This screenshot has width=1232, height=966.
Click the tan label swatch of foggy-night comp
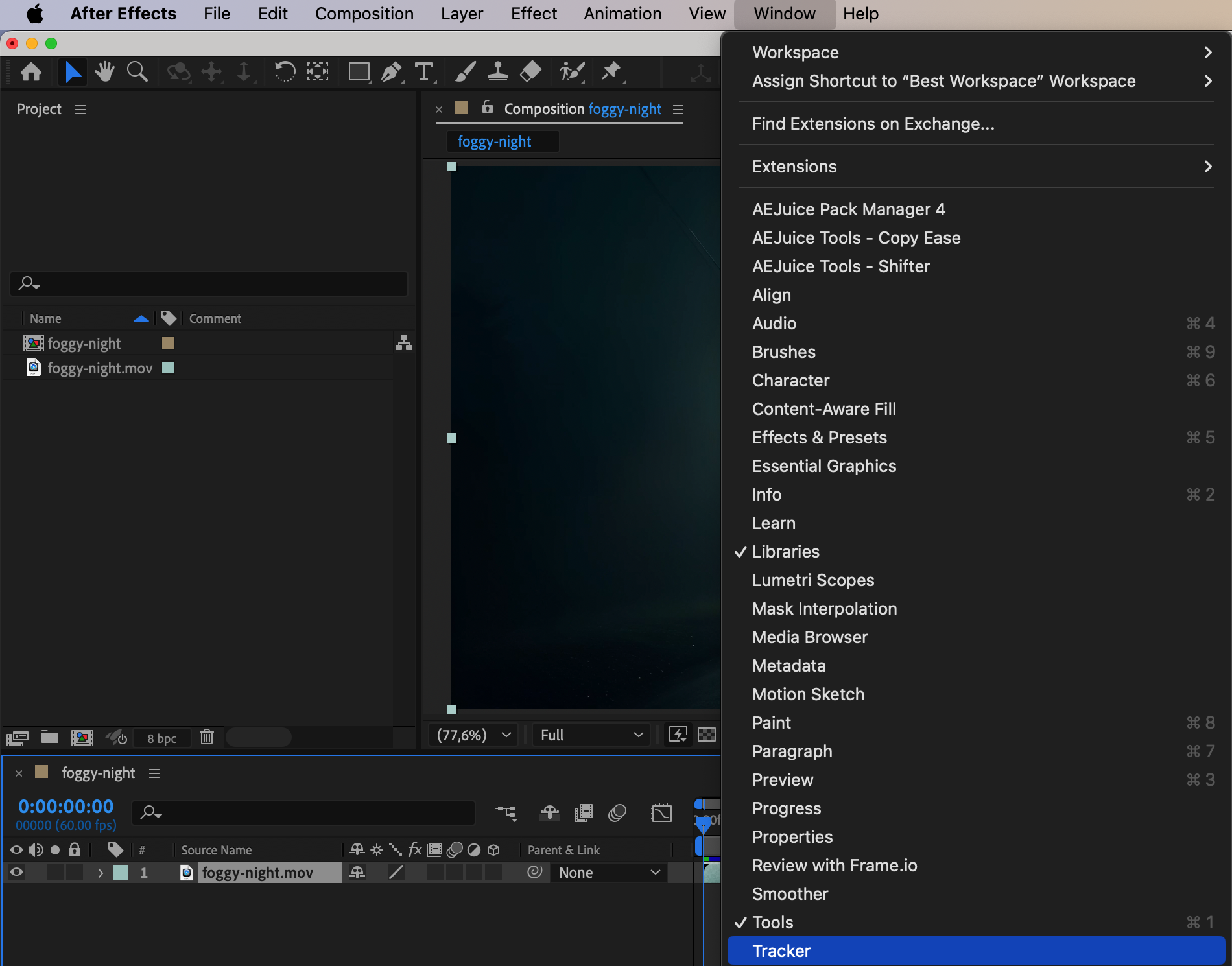168,343
